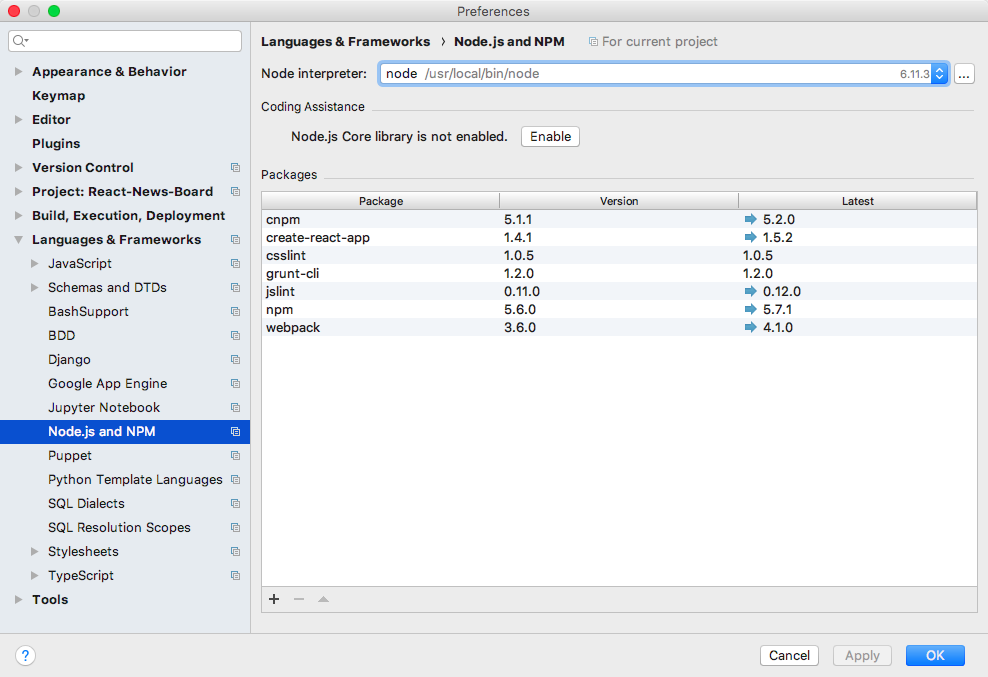
Task: Click project-level icon next to Node.js and NPM
Action: click(x=235, y=431)
